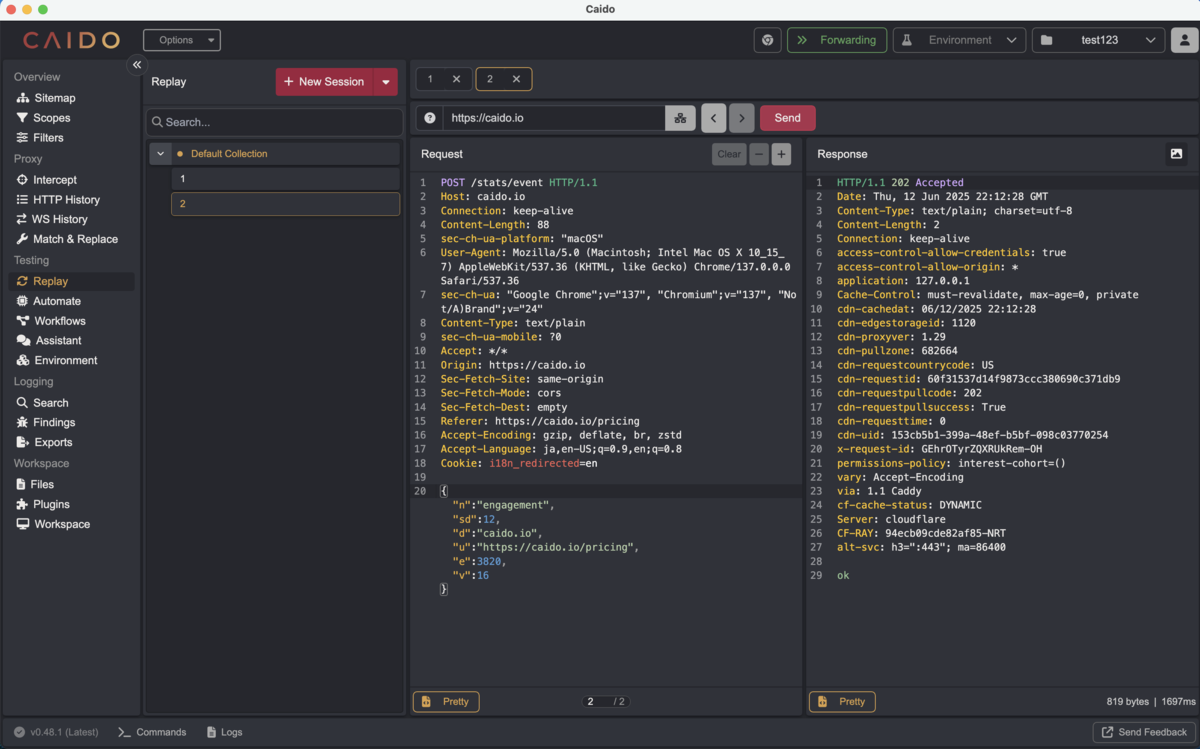Click version v0.48.1 status
The height and width of the screenshot is (749, 1200).
(56, 732)
